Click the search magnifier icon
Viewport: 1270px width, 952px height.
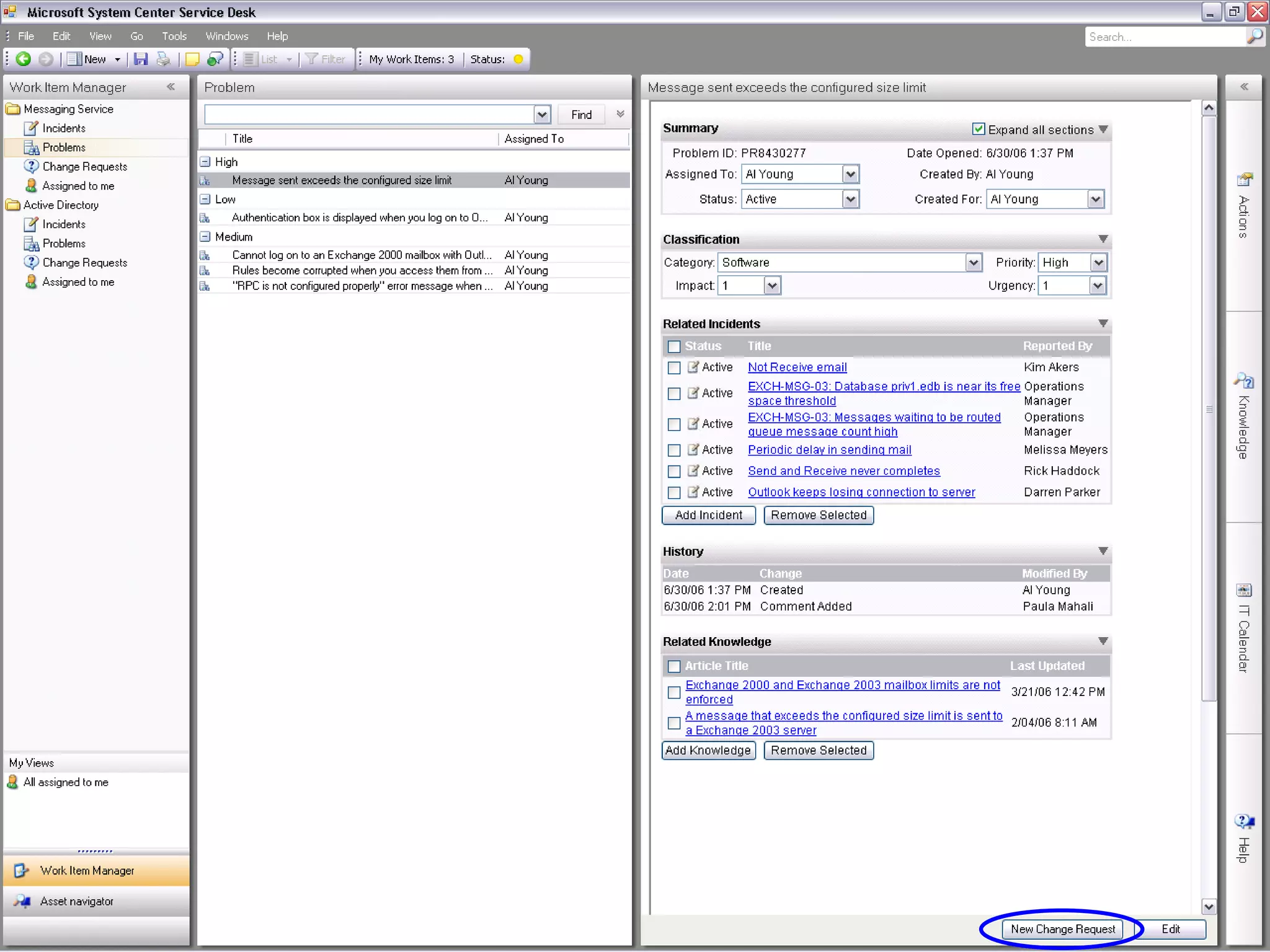[1254, 37]
